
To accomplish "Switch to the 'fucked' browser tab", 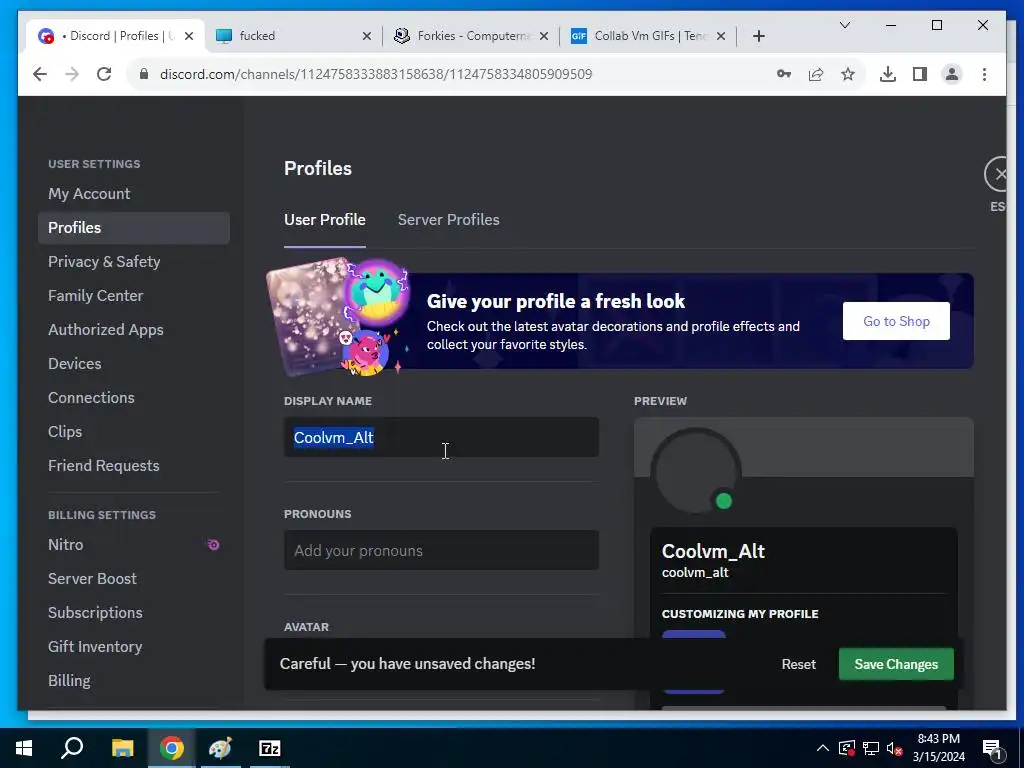I will [x=292, y=36].
